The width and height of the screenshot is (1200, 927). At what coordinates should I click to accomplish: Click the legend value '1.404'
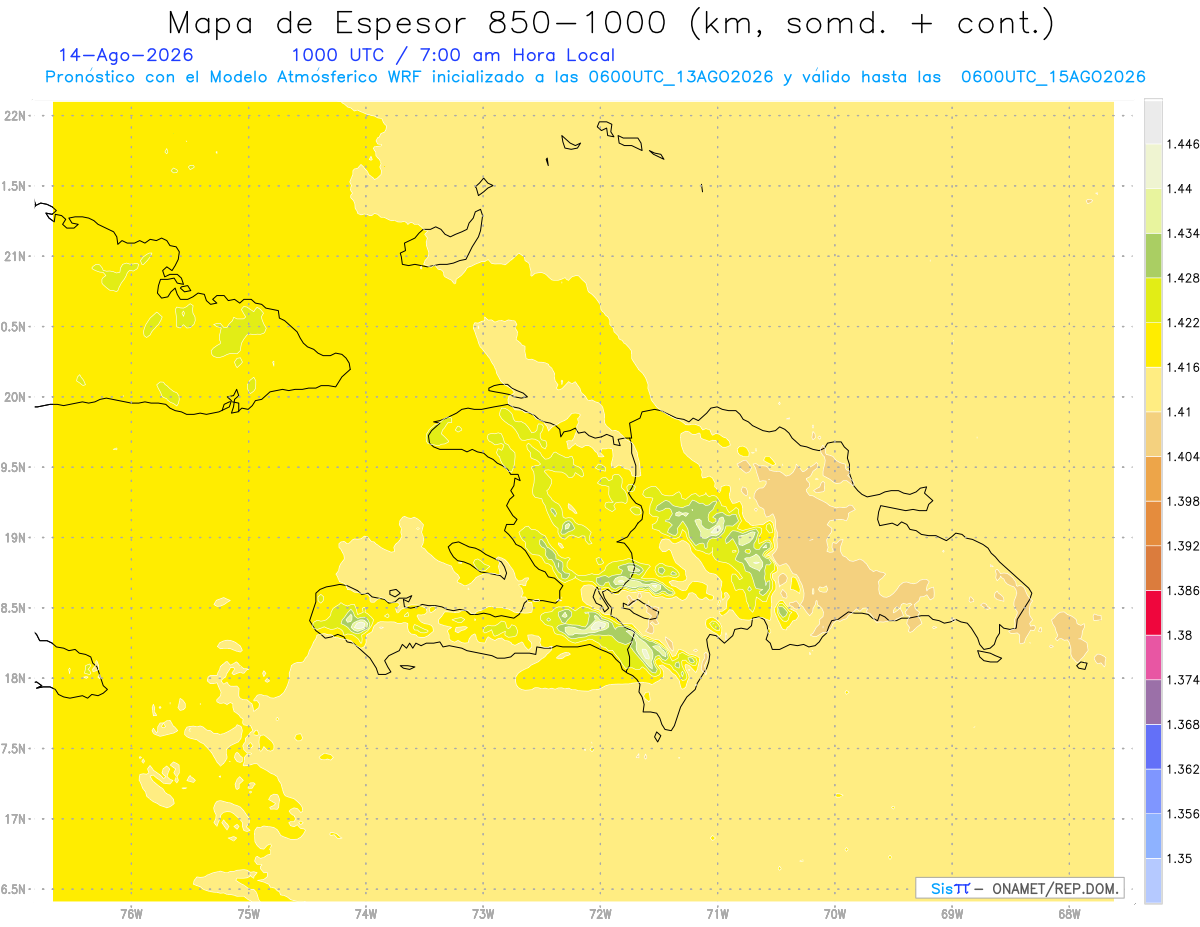pyautogui.click(x=1183, y=457)
